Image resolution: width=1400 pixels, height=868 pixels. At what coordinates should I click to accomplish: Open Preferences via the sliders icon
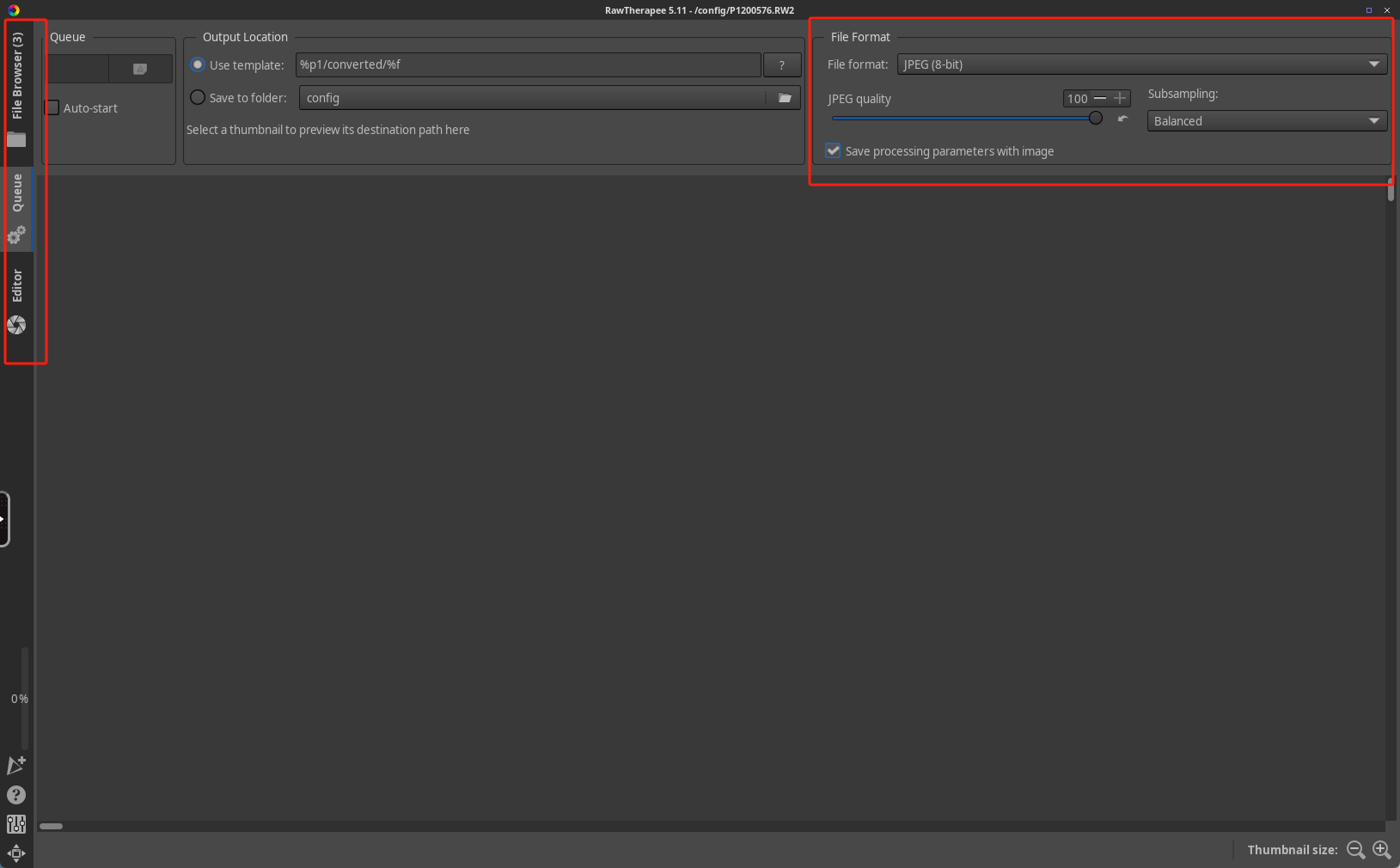(x=16, y=824)
